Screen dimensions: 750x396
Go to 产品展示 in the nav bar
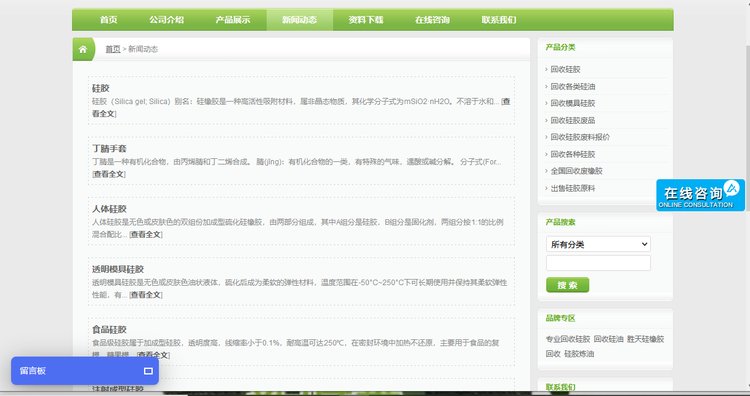tap(232, 20)
